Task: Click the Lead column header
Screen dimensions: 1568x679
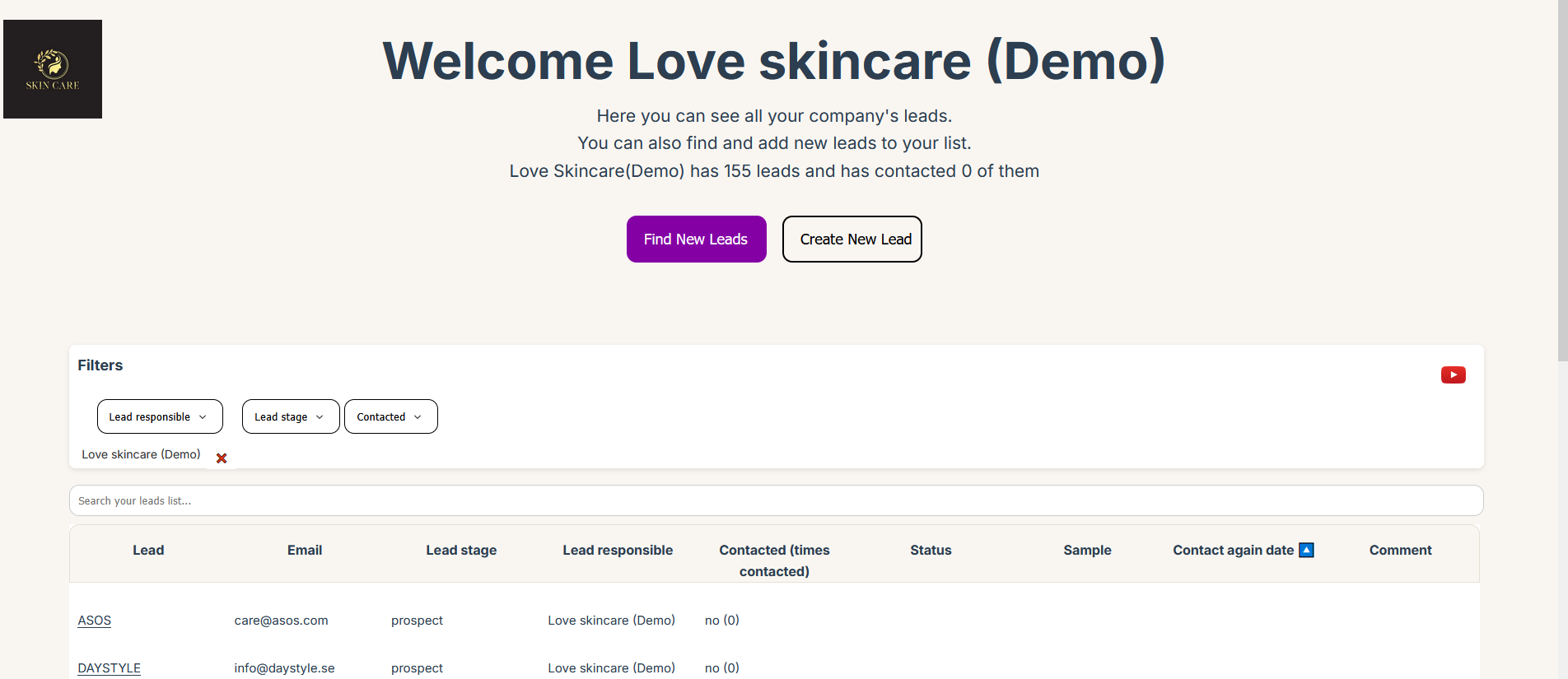Action: pyautogui.click(x=148, y=550)
